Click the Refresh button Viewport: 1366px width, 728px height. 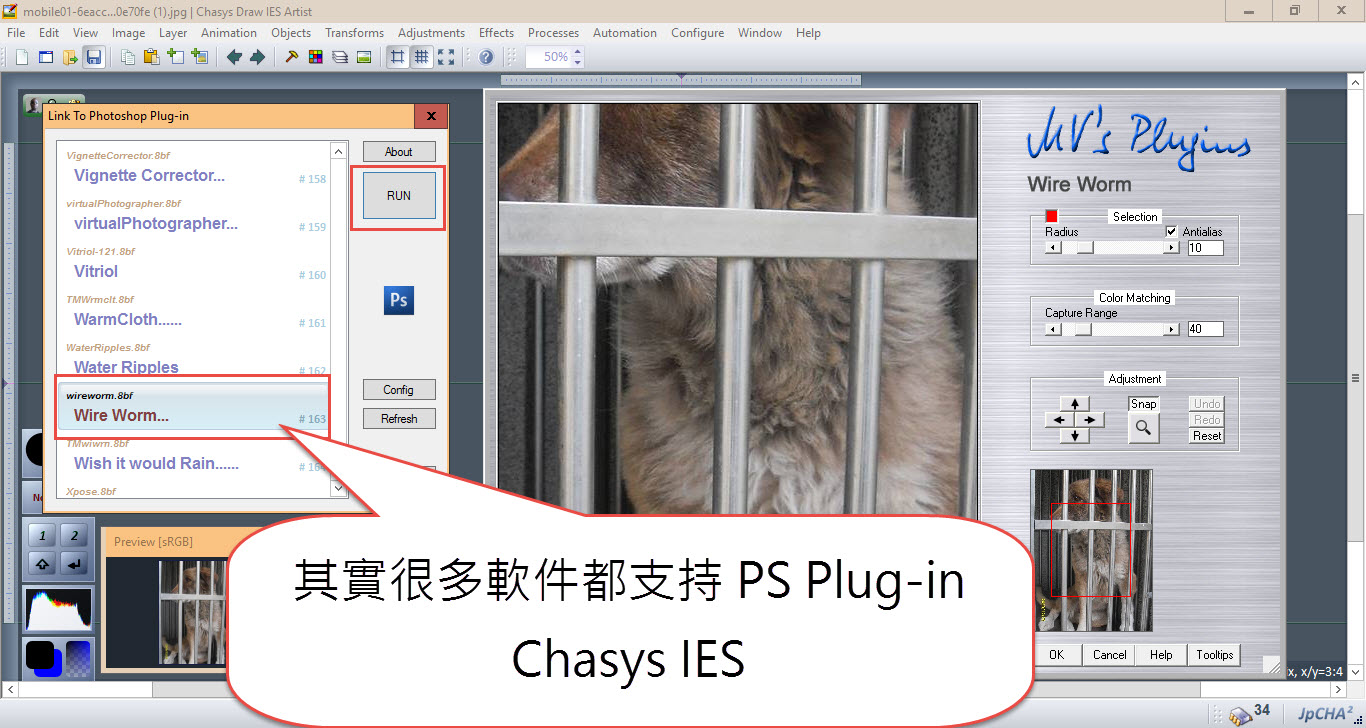pyautogui.click(x=399, y=419)
